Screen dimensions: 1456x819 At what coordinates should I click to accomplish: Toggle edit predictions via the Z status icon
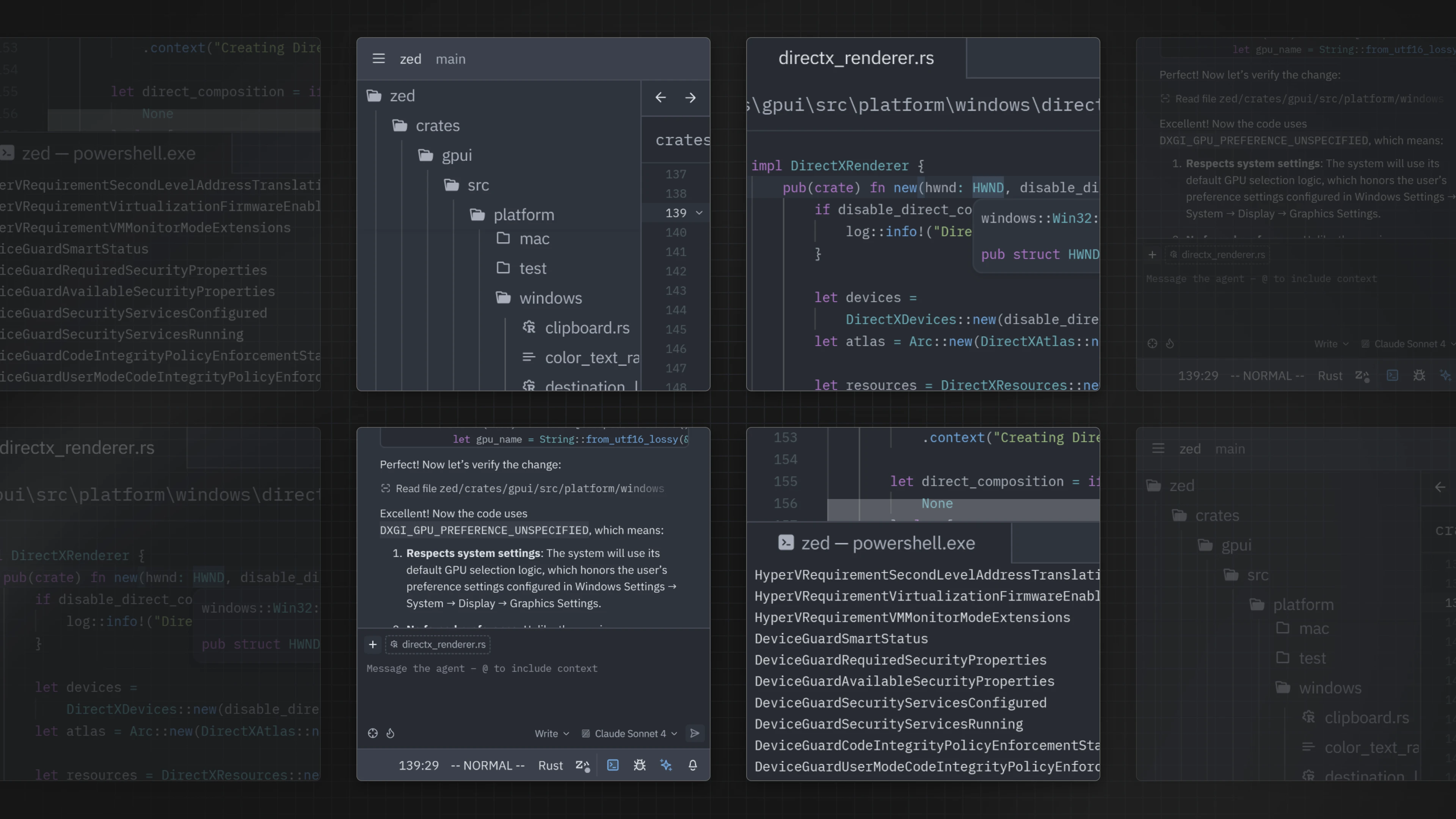coord(583,765)
